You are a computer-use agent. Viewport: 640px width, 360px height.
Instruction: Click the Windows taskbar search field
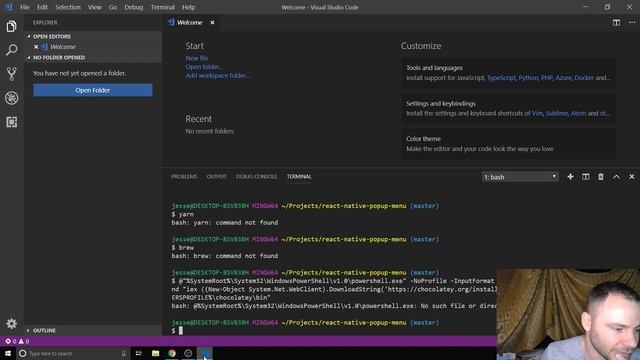[x=73, y=353]
